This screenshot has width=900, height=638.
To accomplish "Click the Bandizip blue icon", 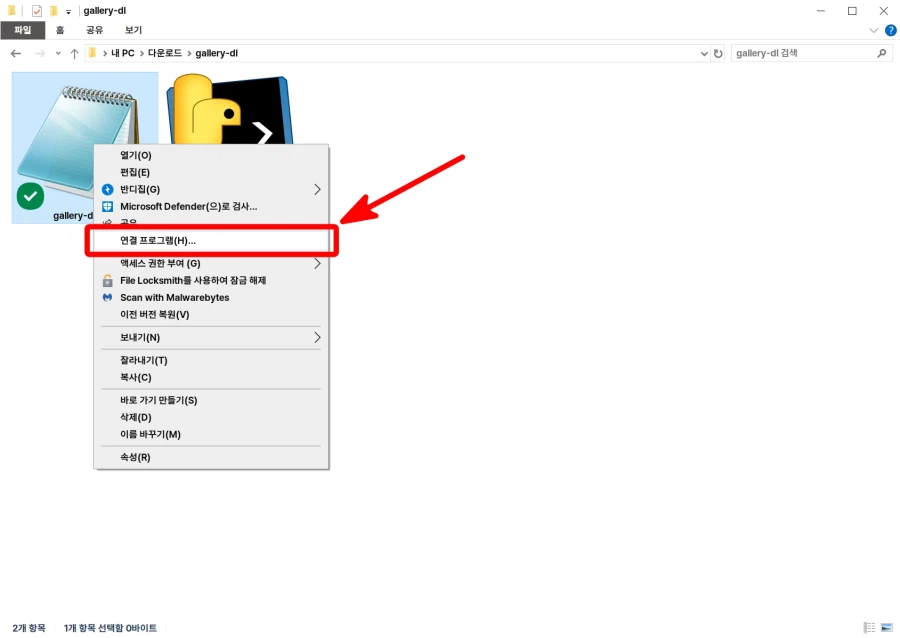I will pyautogui.click(x=107, y=189).
